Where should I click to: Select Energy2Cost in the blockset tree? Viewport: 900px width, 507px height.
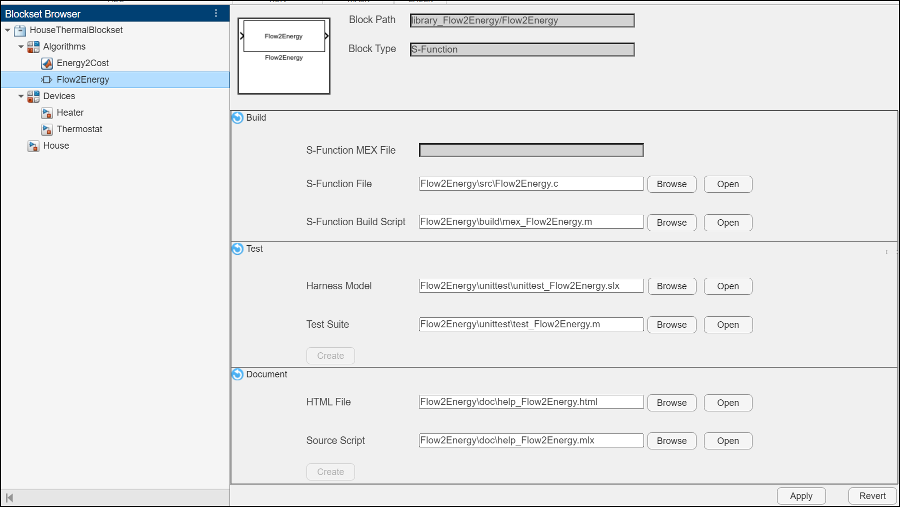[83, 63]
